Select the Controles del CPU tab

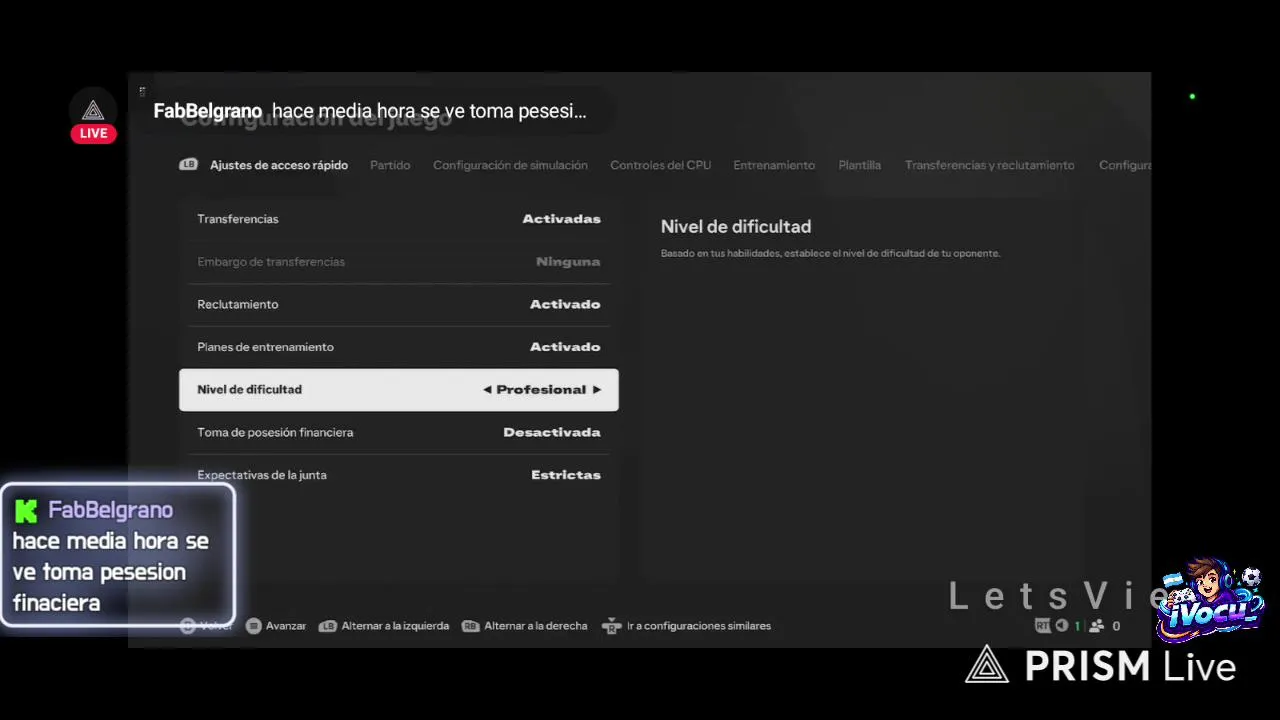click(660, 165)
